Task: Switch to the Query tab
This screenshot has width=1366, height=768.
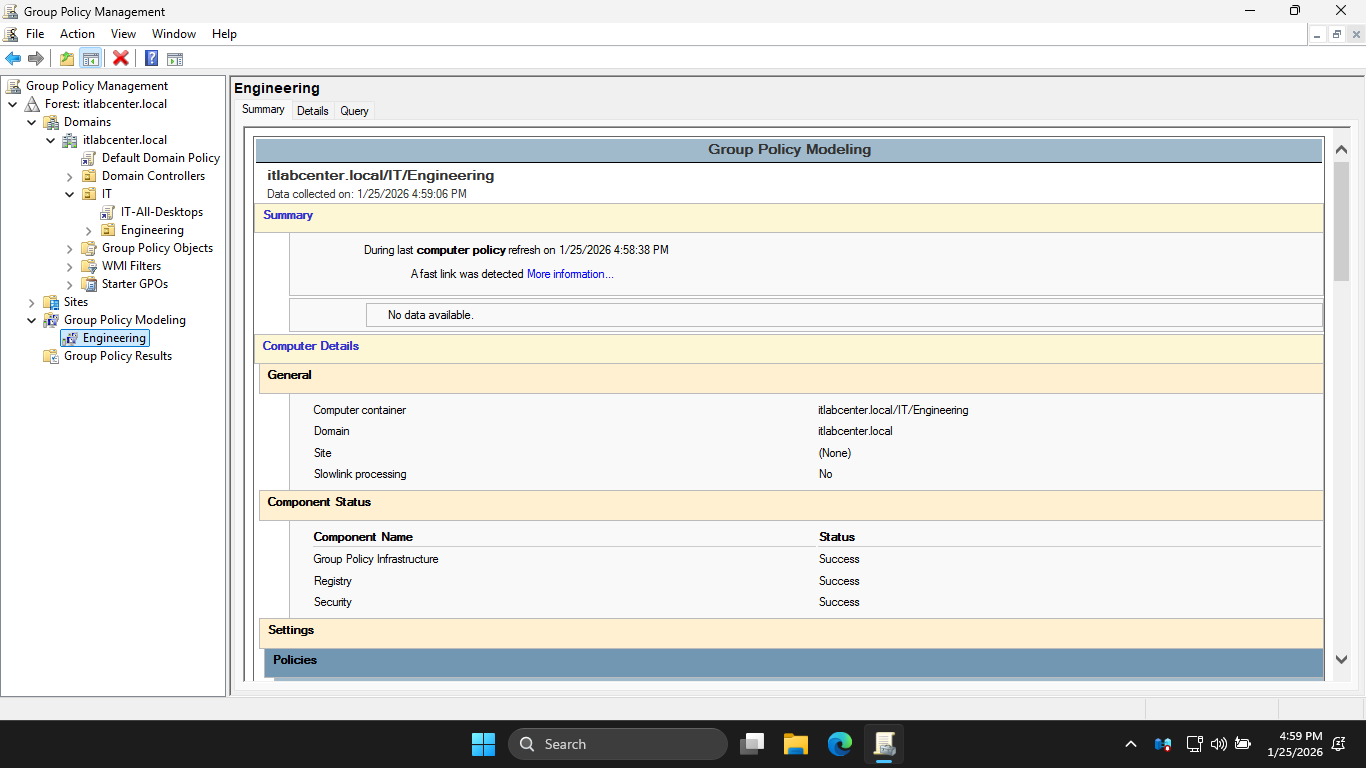Action: pos(354,111)
